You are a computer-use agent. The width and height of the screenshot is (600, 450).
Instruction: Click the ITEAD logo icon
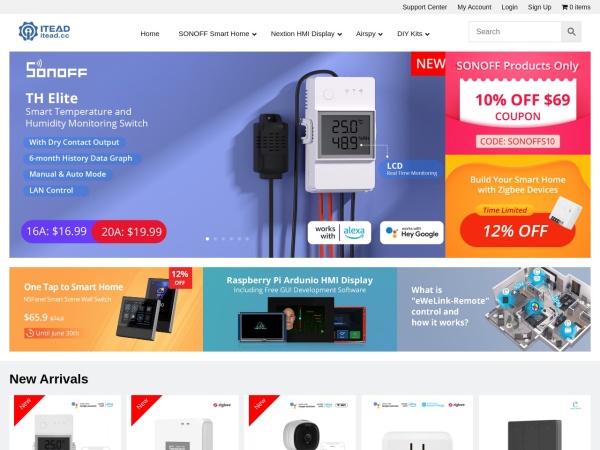(x=28, y=31)
